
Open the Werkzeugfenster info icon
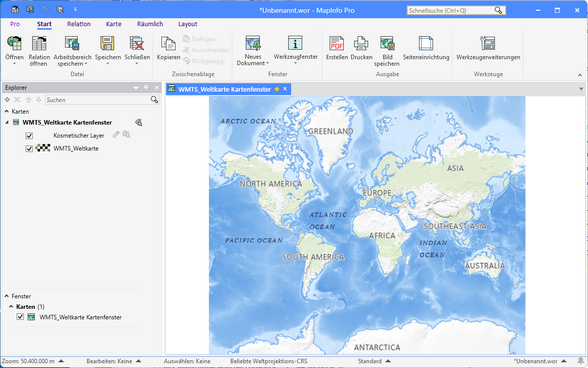pos(295,43)
